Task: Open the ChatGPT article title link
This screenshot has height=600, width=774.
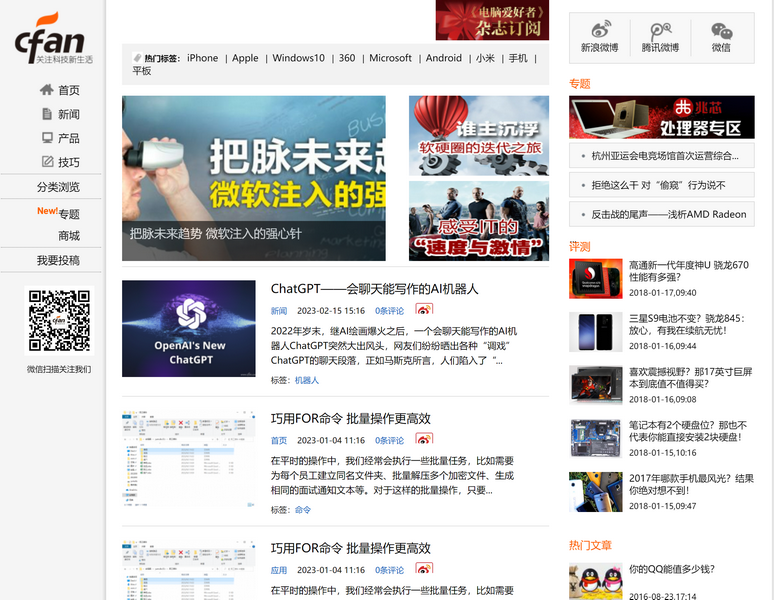Action: click(374, 289)
